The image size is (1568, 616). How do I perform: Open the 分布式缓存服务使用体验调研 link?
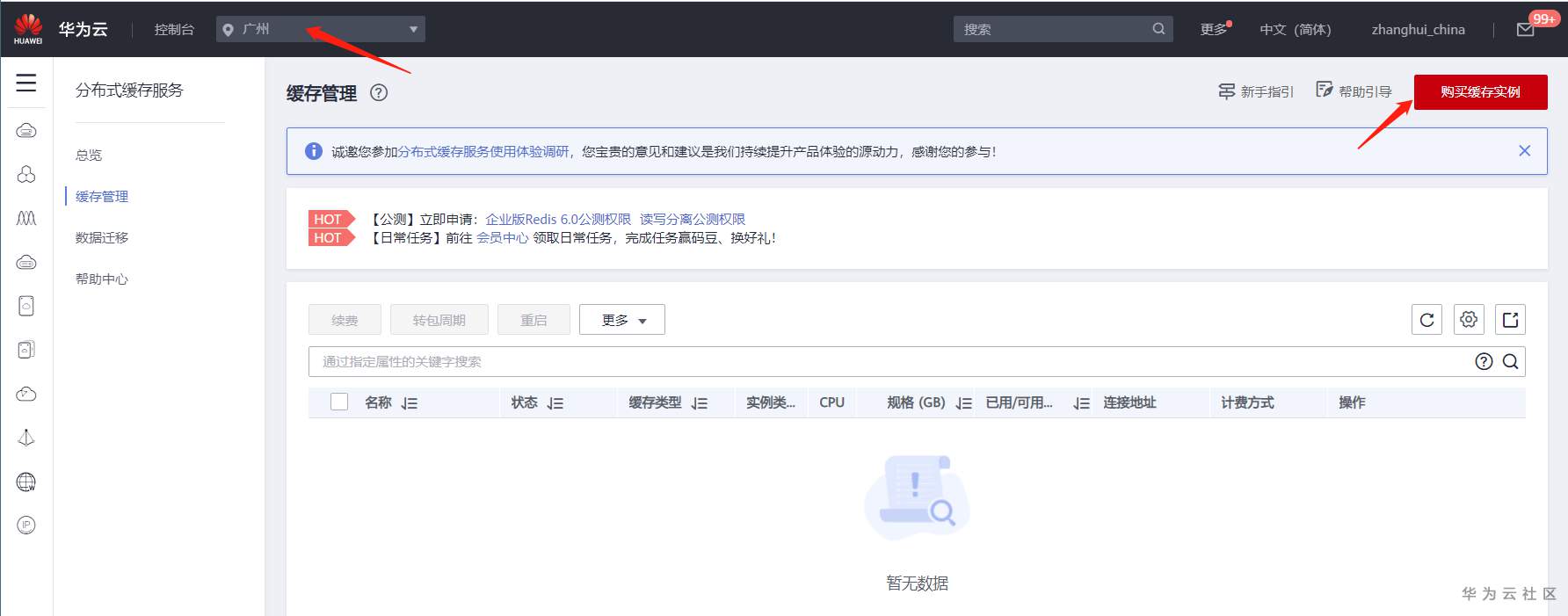[x=483, y=151]
